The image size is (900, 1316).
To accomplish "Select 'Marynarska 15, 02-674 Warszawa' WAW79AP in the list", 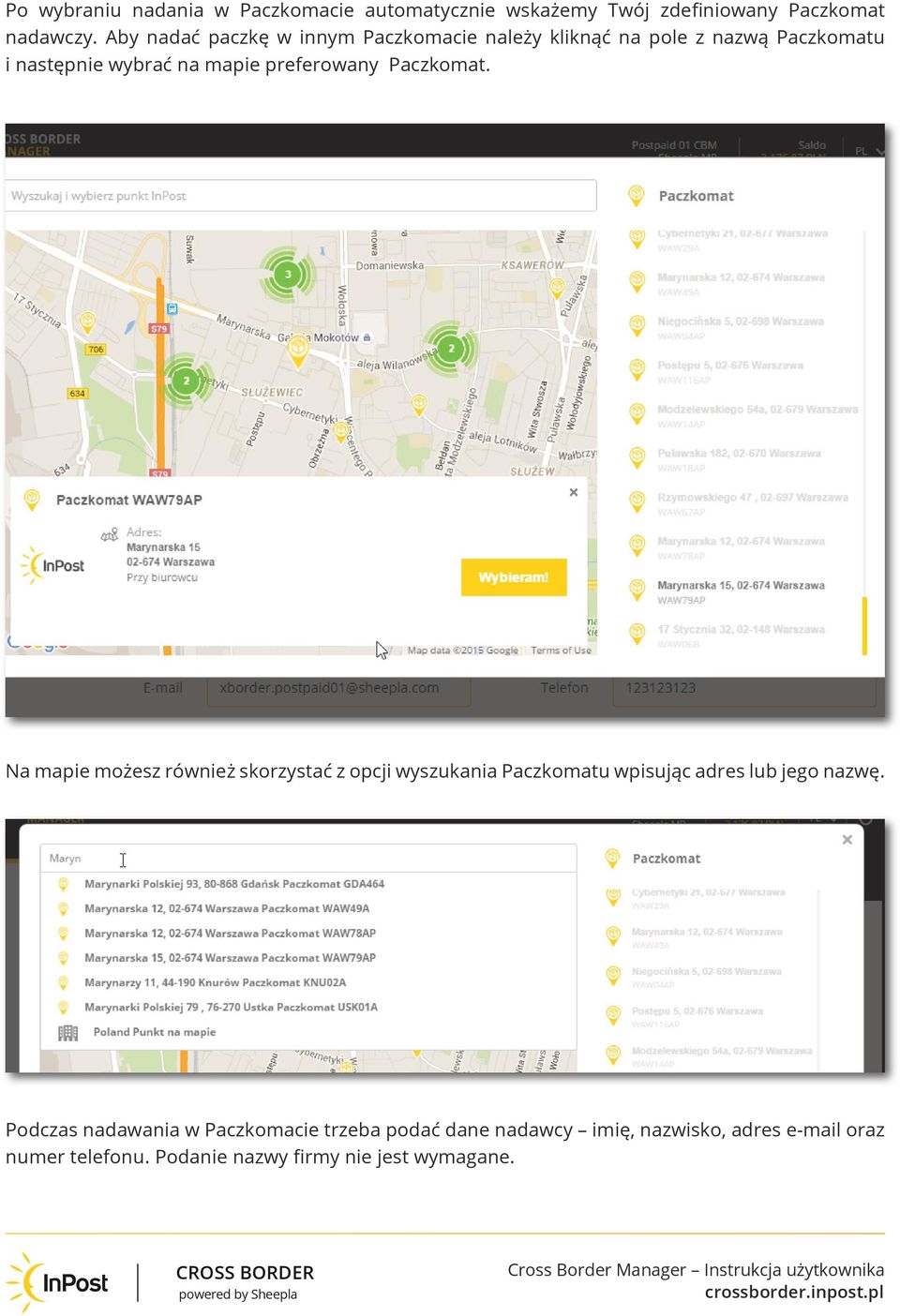I will (741, 592).
